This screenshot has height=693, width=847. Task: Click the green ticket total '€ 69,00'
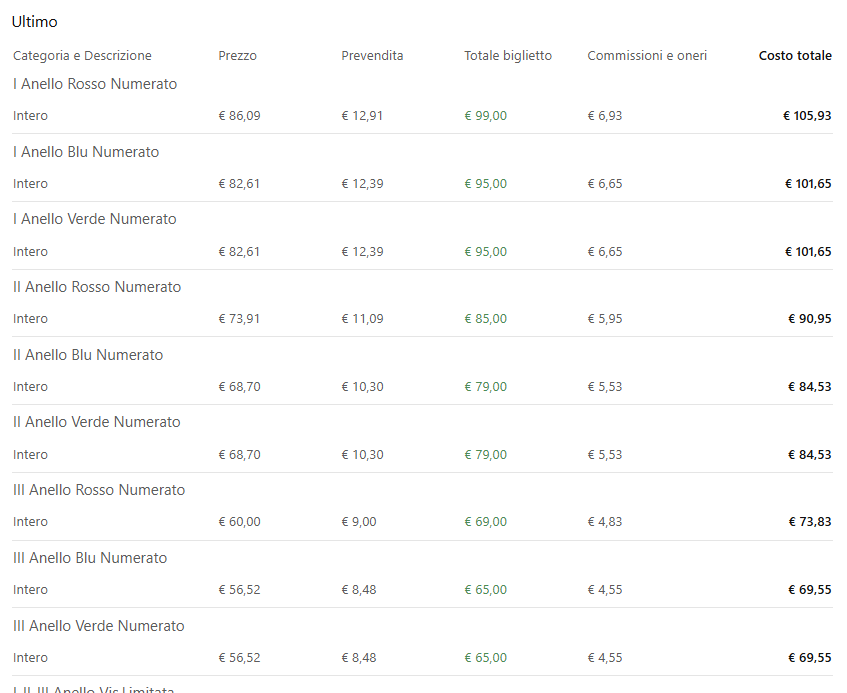point(486,522)
